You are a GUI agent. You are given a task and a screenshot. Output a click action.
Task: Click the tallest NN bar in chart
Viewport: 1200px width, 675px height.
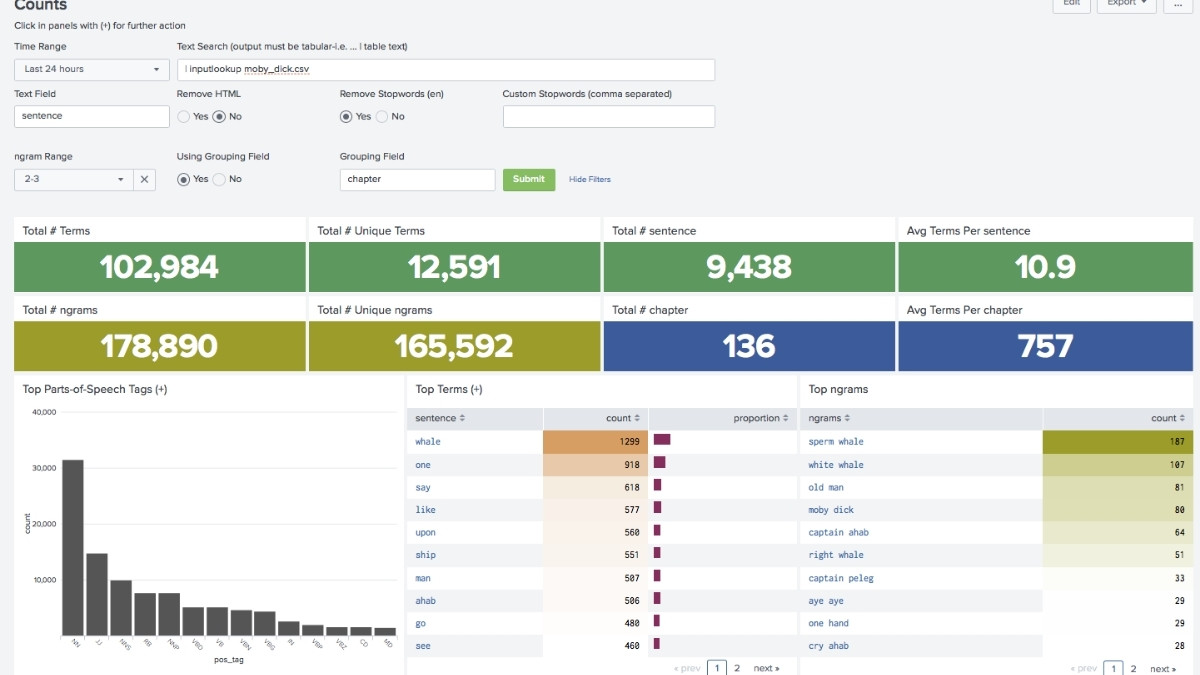(x=72, y=548)
